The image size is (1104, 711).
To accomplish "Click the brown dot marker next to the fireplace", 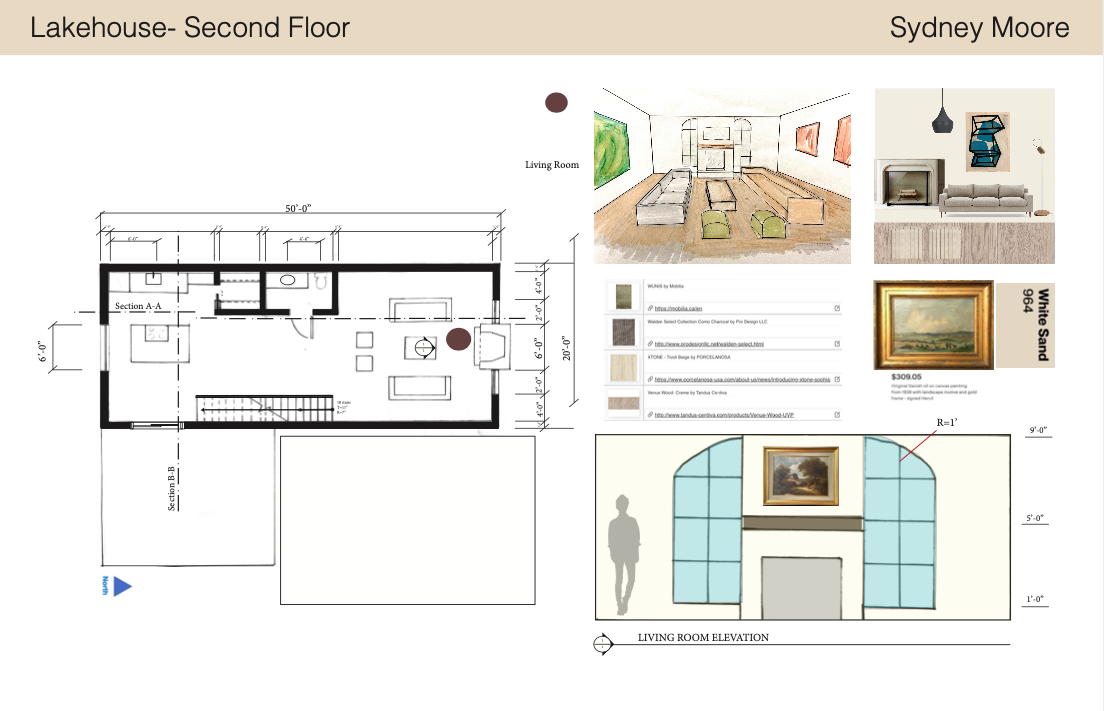I will pos(458,339).
